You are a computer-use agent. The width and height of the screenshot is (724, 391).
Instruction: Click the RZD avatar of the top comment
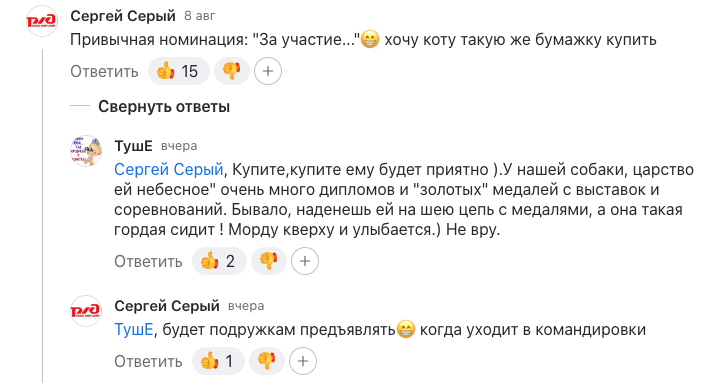[42, 21]
